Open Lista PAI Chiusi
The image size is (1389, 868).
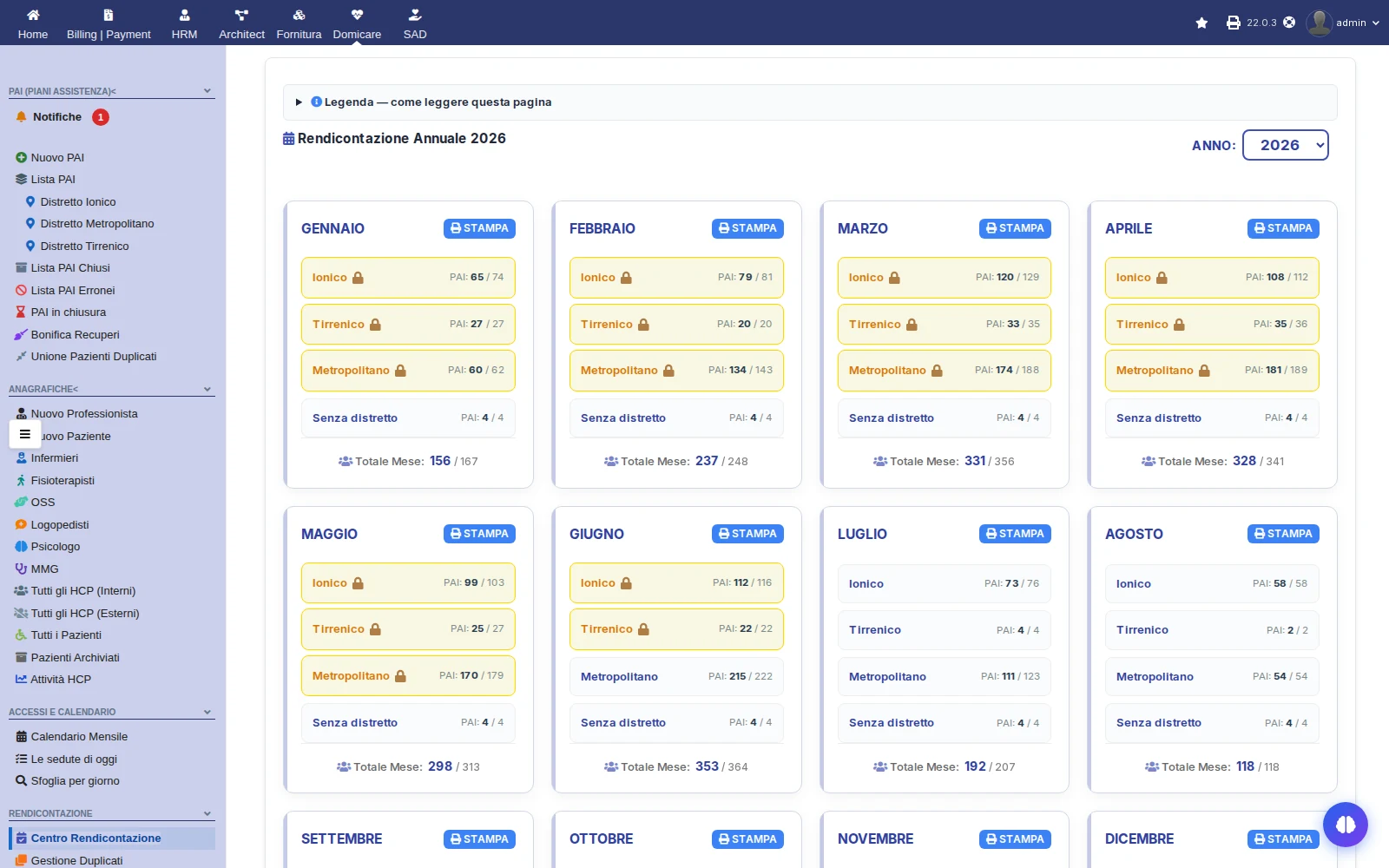point(70,268)
